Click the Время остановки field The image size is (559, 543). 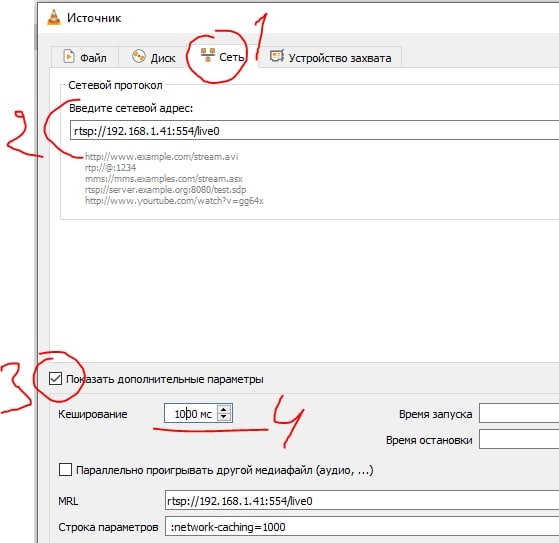point(519,439)
